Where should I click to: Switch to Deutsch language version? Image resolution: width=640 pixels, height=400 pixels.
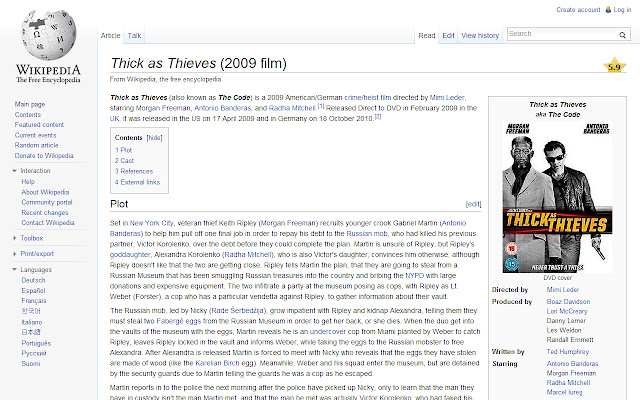pyautogui.click(x=33, y=280)
